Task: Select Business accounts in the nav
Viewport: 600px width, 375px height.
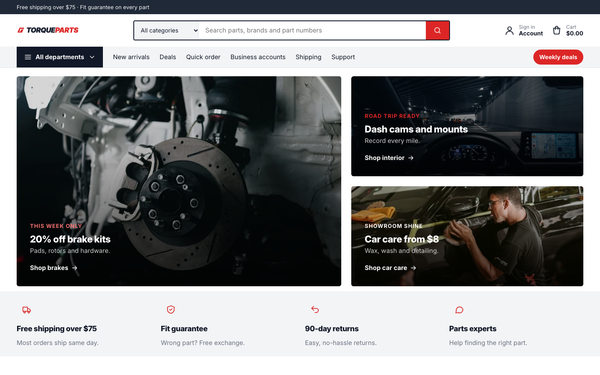Action: pyautogui.click(x=258, y=57)
